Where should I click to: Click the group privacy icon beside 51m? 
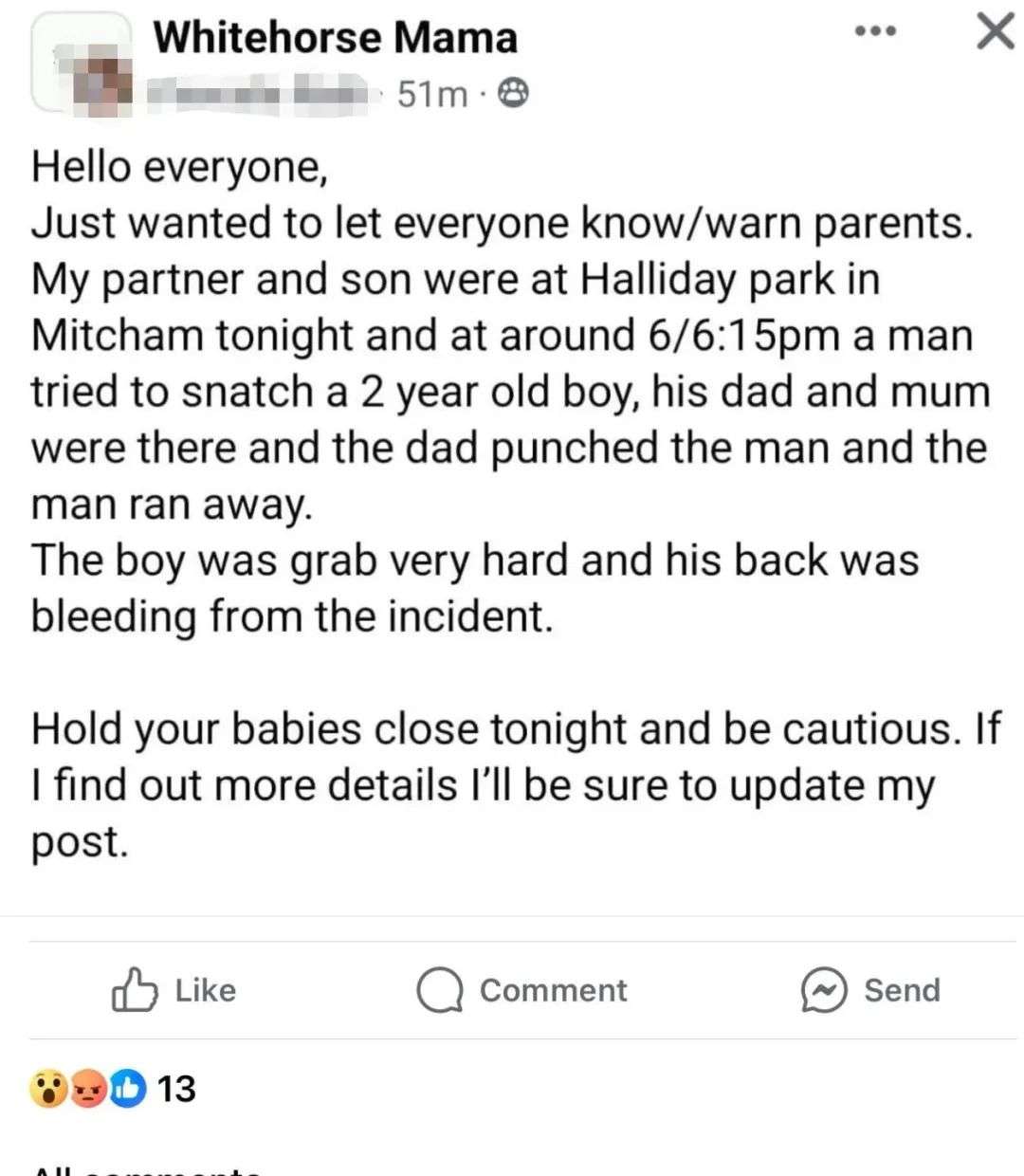[x=513, y=93]
